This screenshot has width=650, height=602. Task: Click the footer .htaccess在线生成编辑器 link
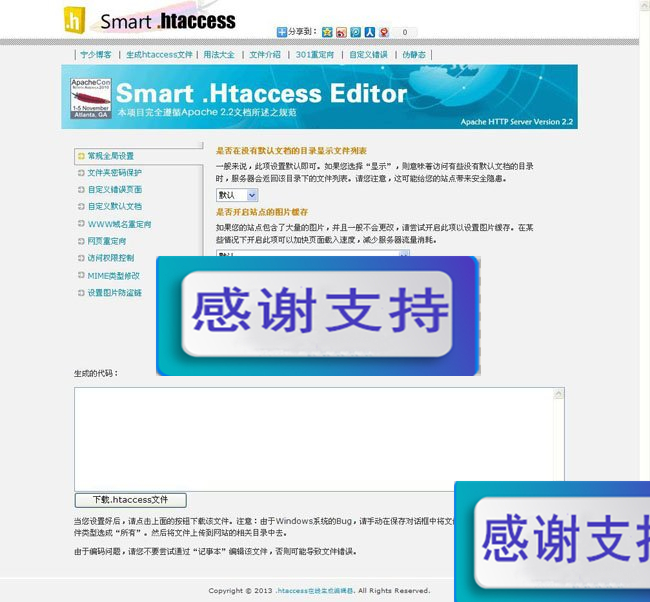point(315,590)
